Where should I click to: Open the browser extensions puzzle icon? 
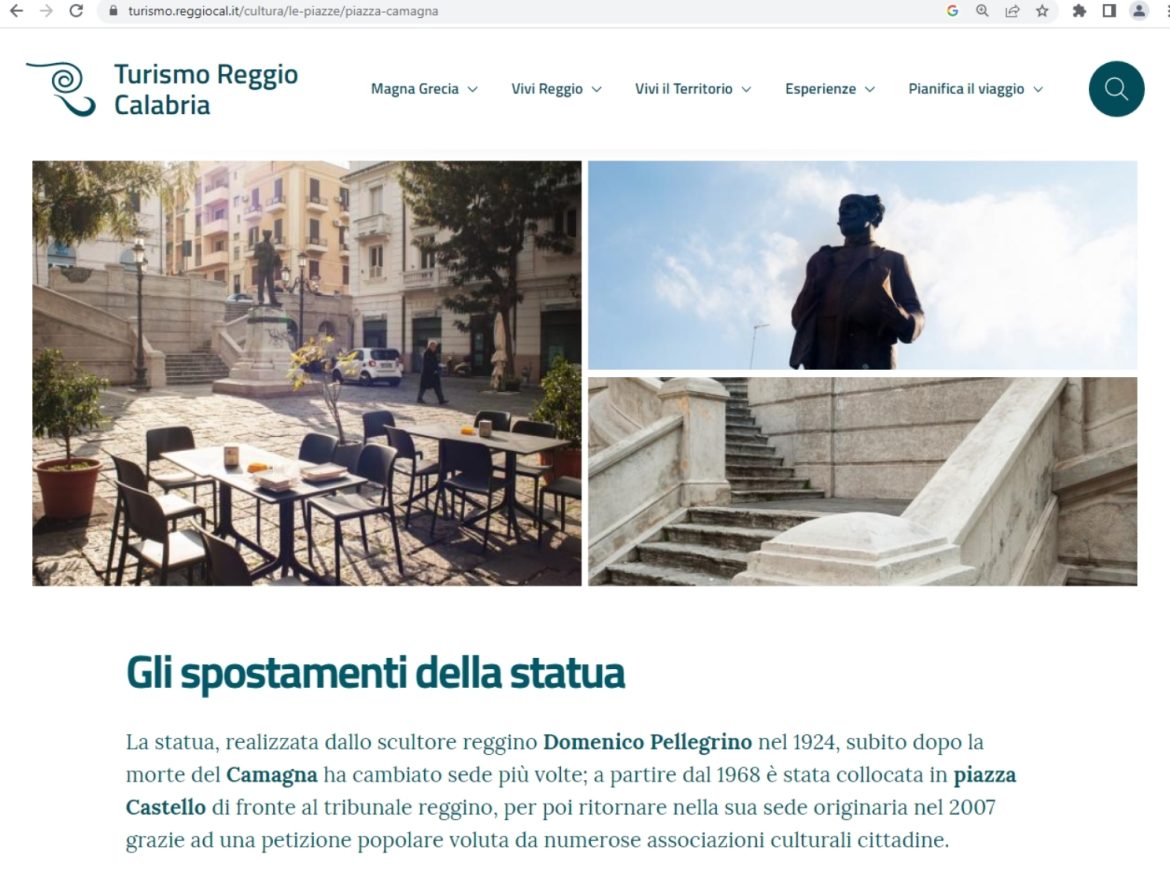(x=1079, y=10)
